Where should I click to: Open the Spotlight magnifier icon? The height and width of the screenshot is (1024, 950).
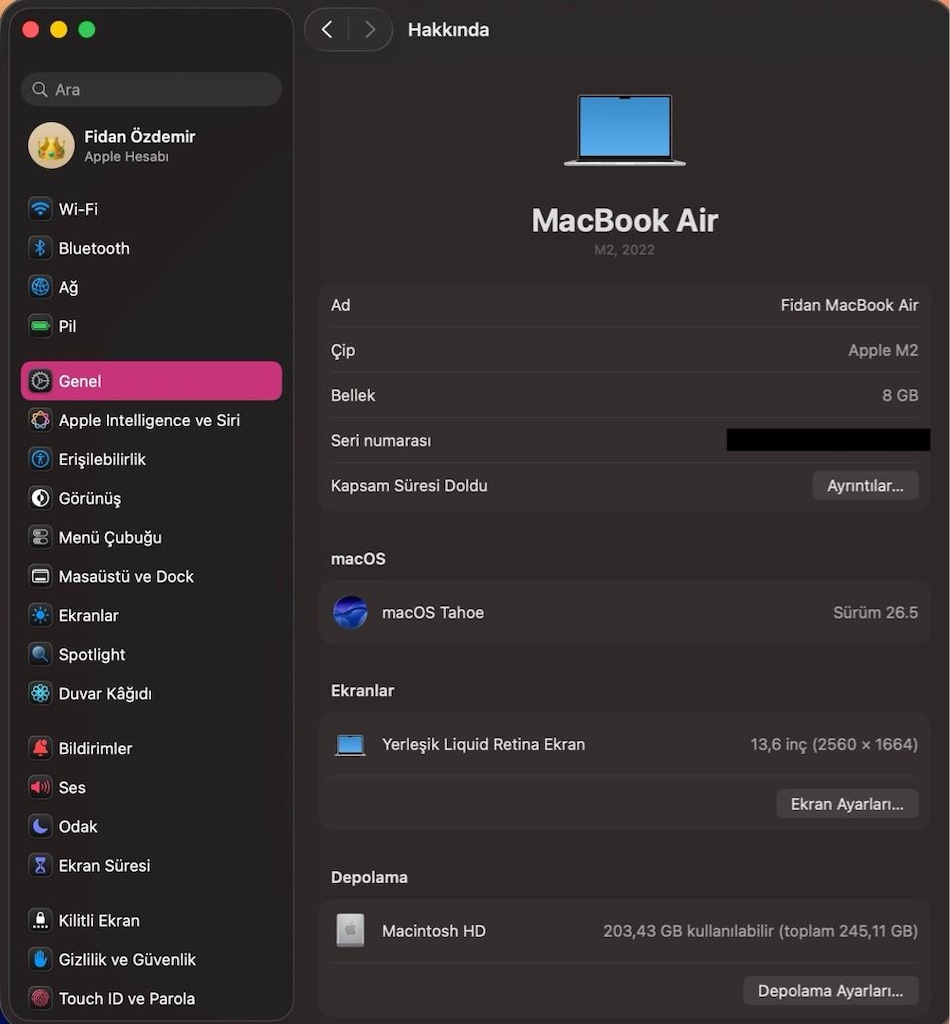[40, 654]
